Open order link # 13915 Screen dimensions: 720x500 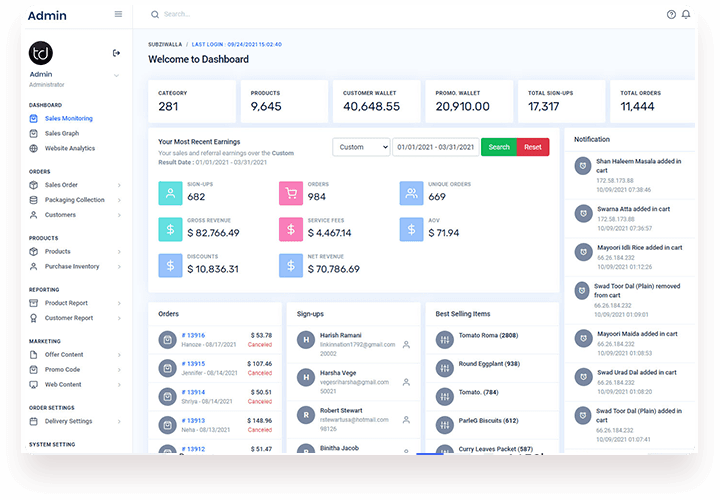coord(193,364)
